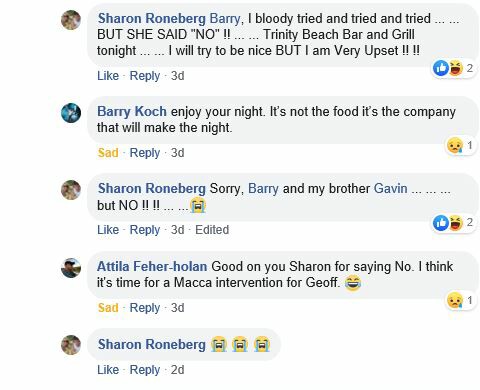The image size is (480, 390).
Task: Open like and haha reactions on 'Sorry, Barry' comment
Action: tap(453, 222)
